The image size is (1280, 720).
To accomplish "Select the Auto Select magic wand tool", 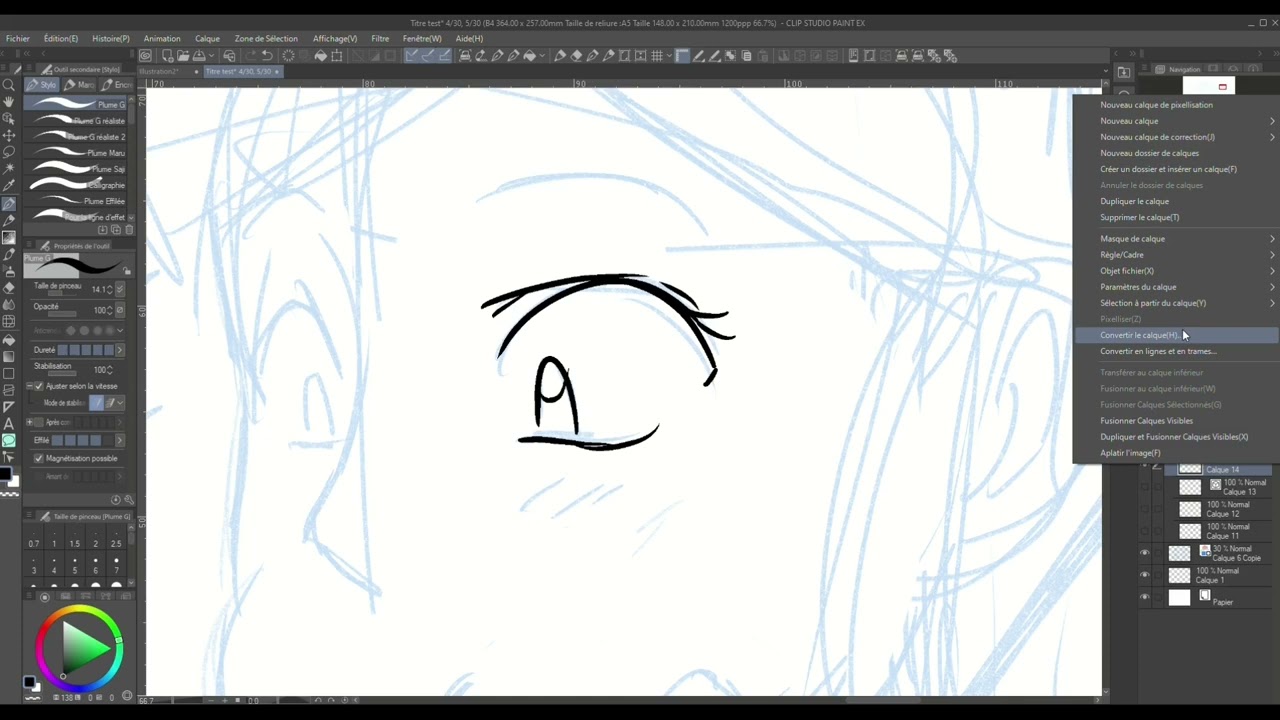I will click(x=9, y=169).
